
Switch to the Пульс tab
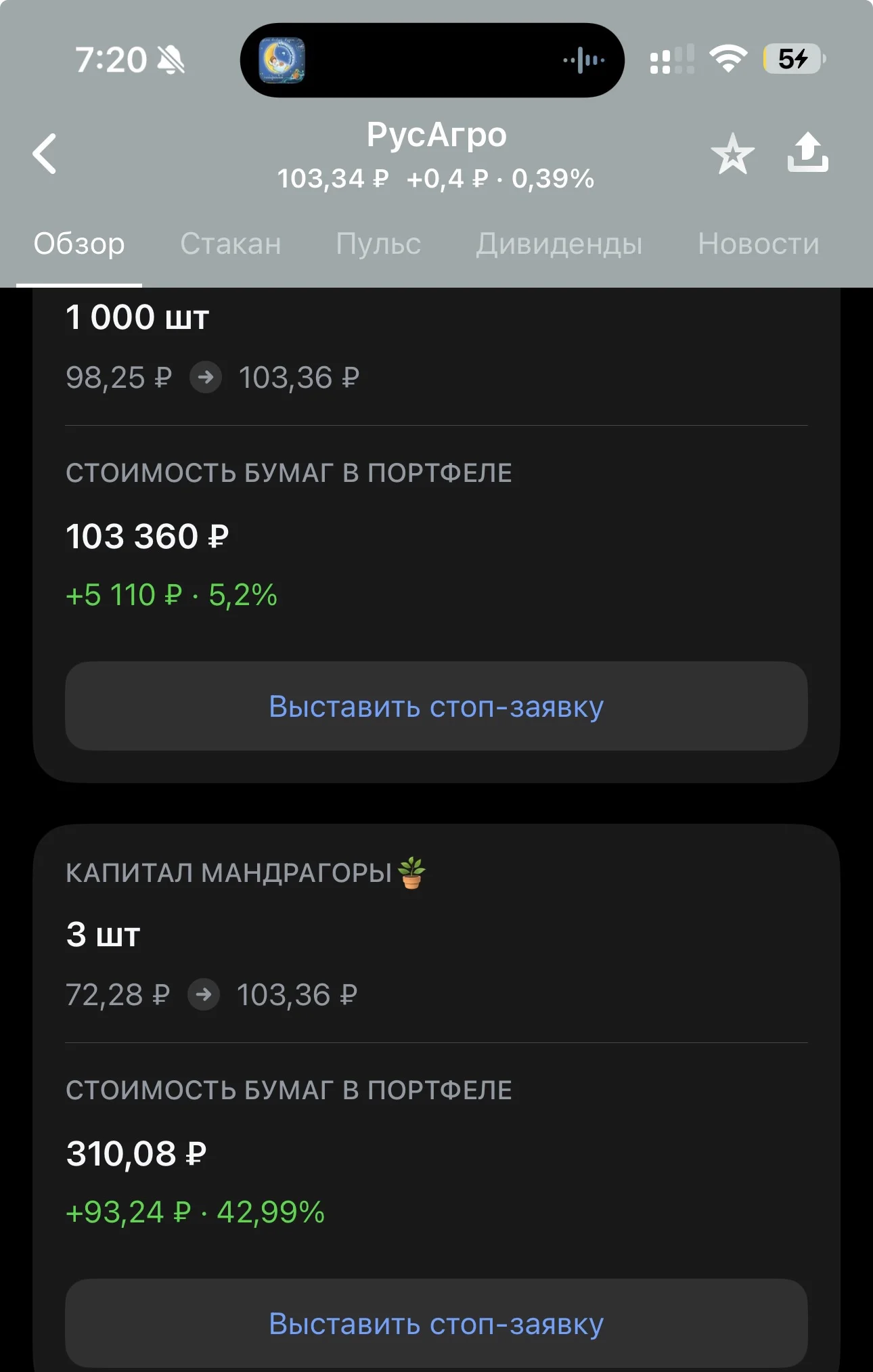click(x=378, y=244)
